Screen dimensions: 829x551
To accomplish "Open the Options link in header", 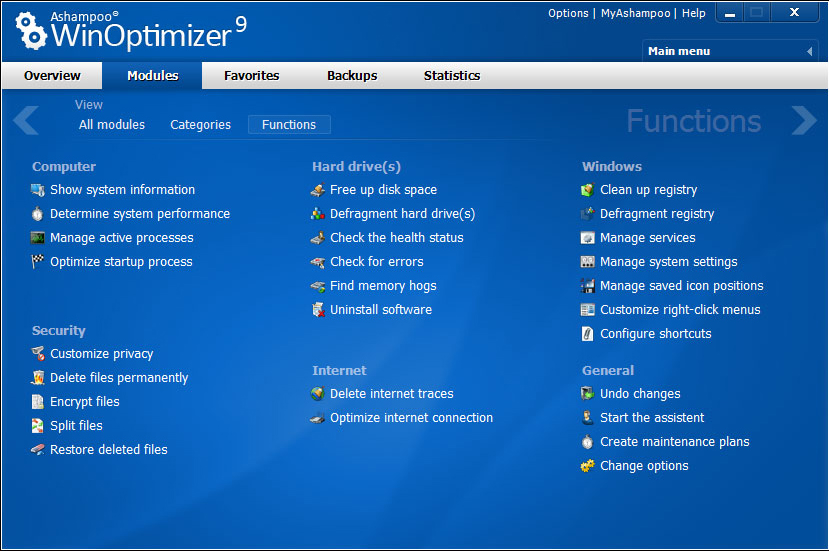I will (568, 13).
